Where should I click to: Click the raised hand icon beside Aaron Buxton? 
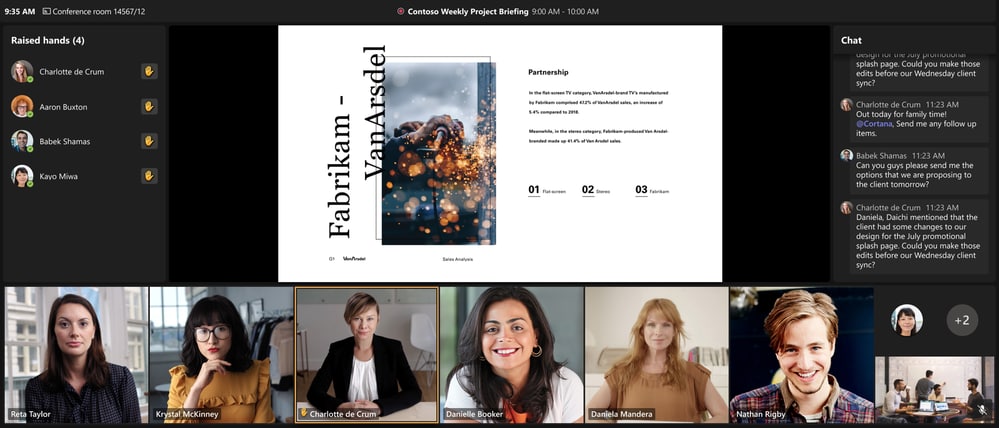pyautogui.click(x=149, y=106)
